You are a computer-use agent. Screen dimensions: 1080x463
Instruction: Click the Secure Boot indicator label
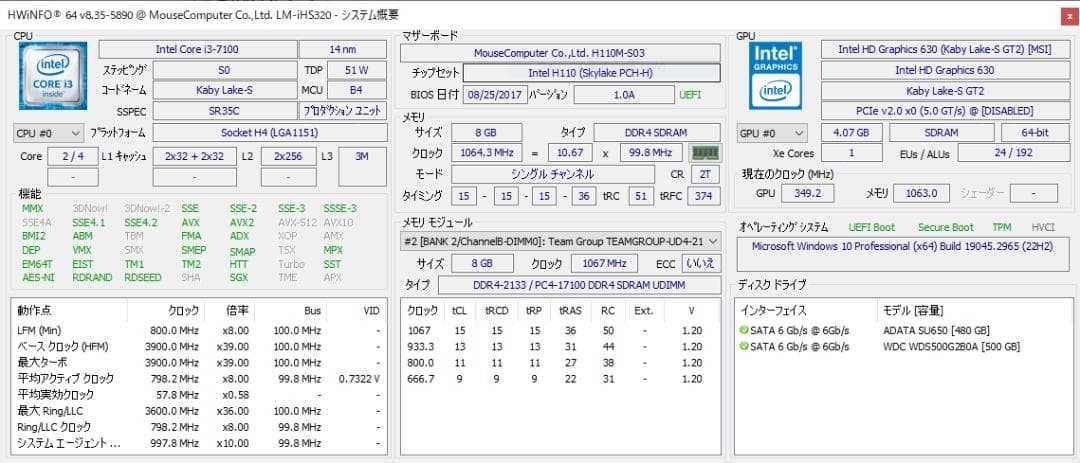(x=945, y=227)
